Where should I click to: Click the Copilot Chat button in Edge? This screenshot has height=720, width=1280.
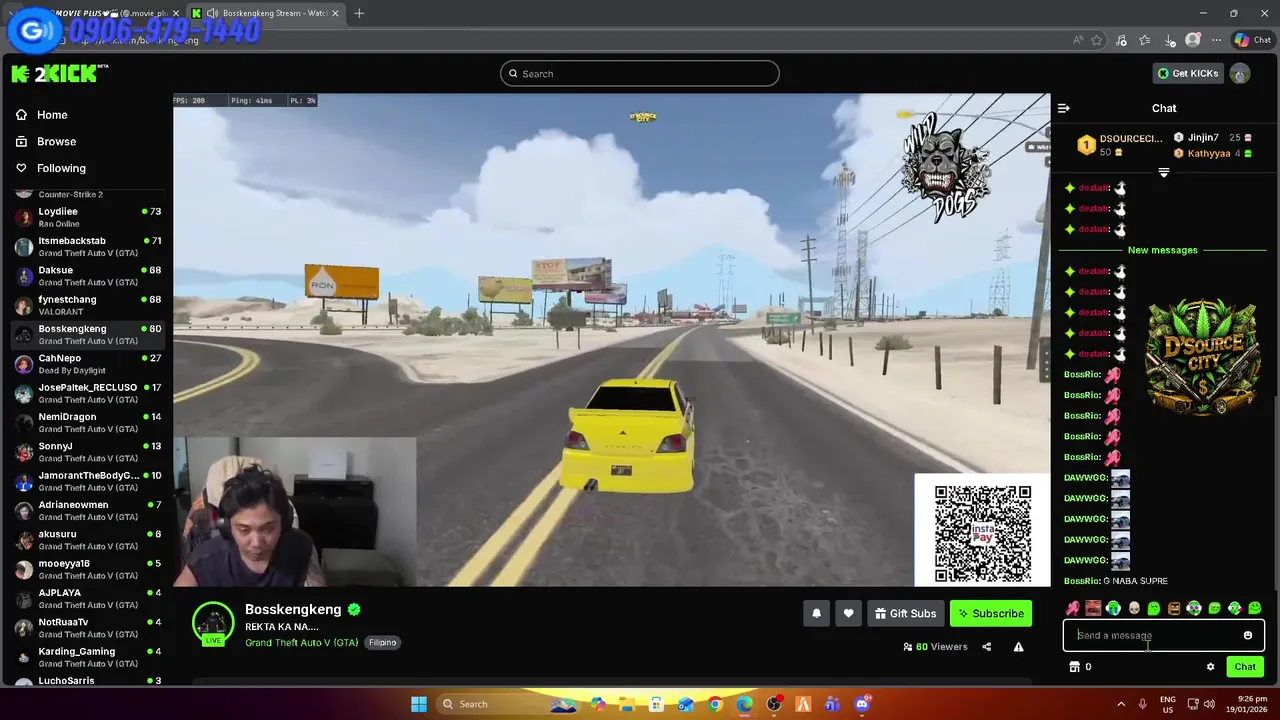tap(1252, 40)
